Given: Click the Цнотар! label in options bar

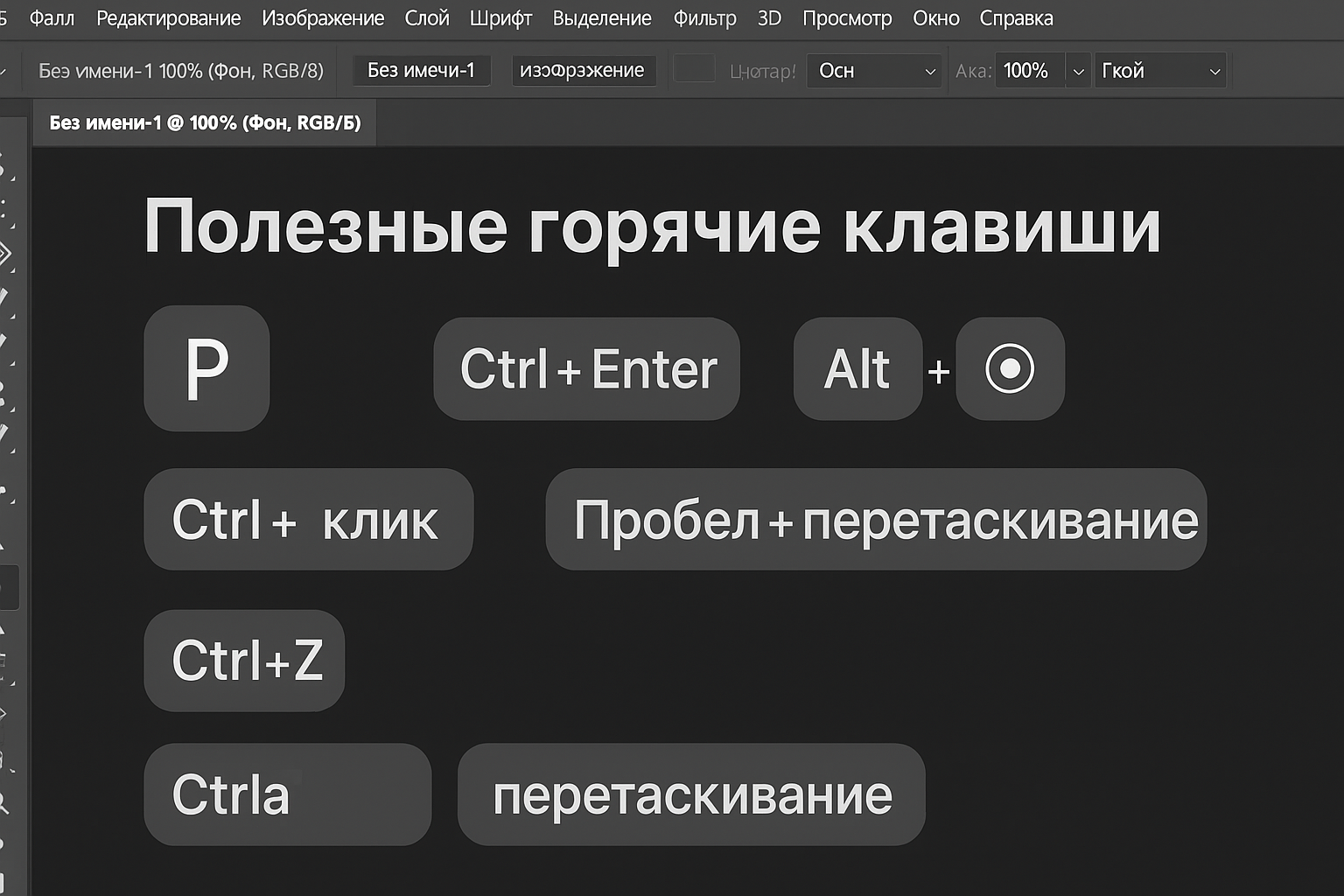Looking at the screenshot, I should (762, 71).
